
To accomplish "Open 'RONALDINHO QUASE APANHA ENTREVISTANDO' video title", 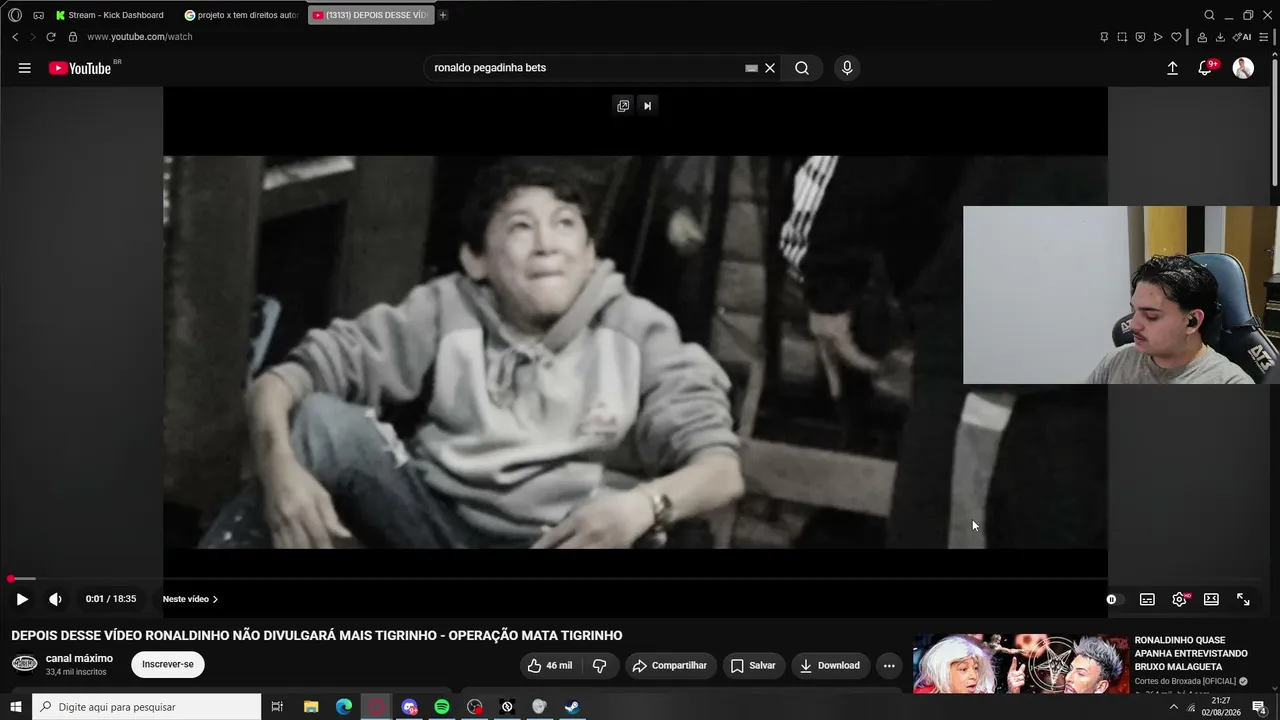I will (1191, 653).
